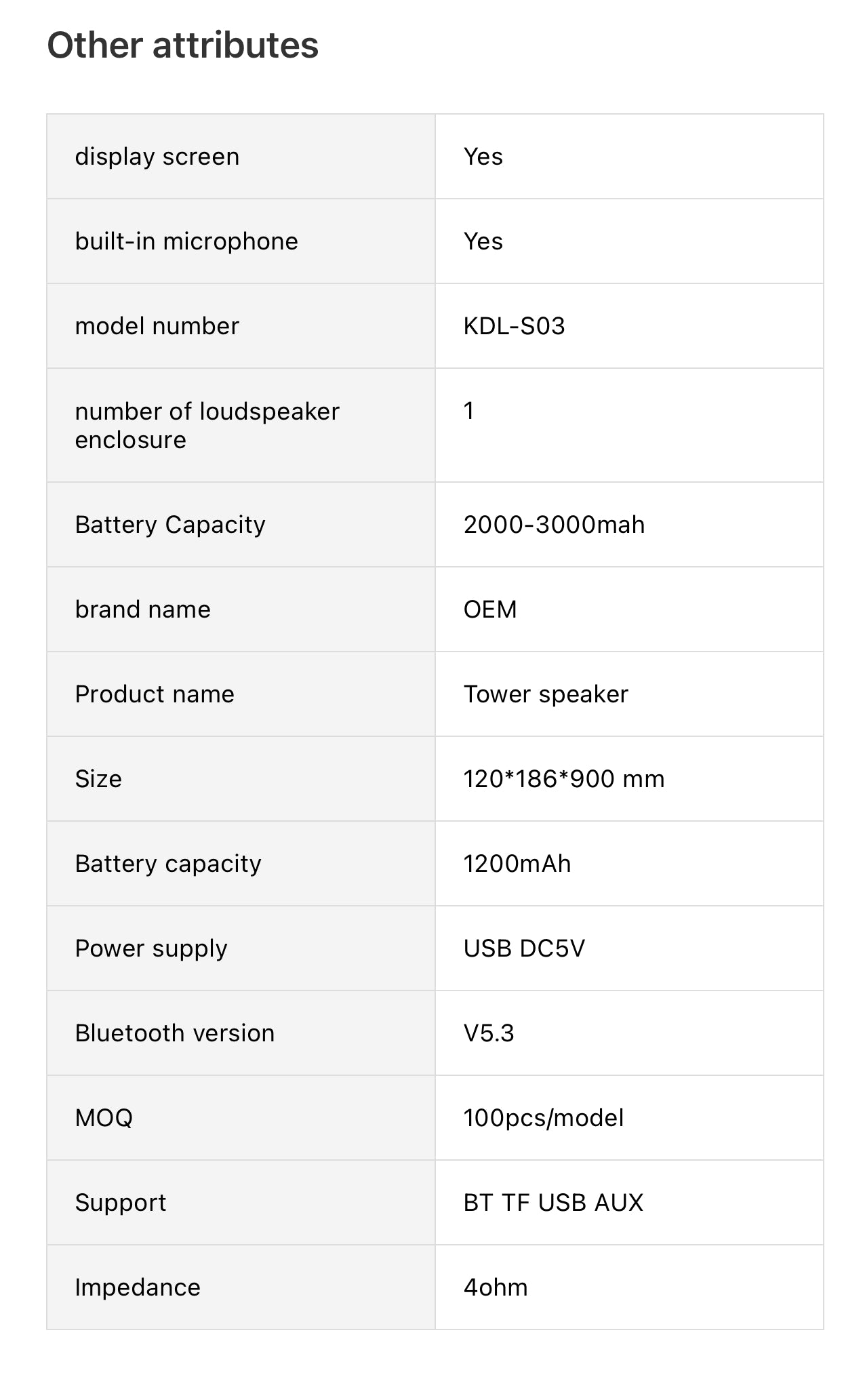This screenshot has height=1400, width=844.
Task: Select the "Power supply" row label
Action: [151, 948]
